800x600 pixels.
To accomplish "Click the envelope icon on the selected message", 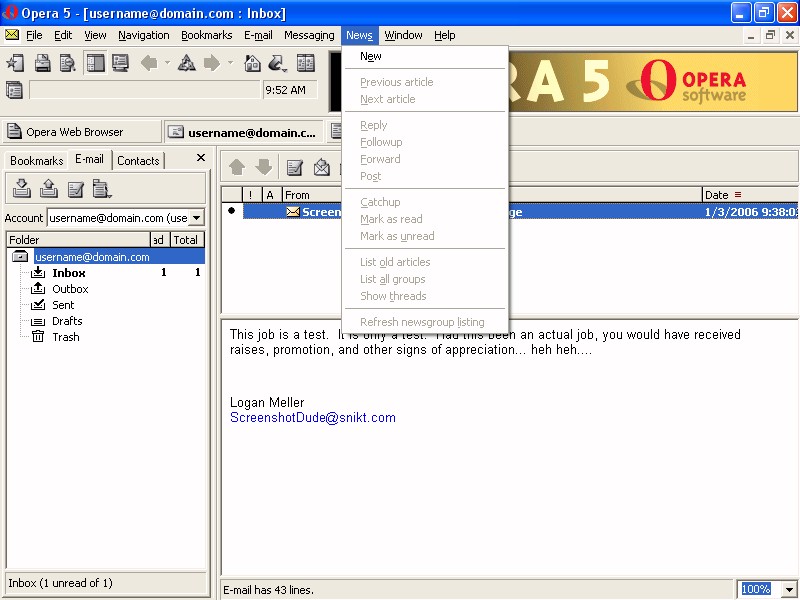I will [x=293, y=212].
